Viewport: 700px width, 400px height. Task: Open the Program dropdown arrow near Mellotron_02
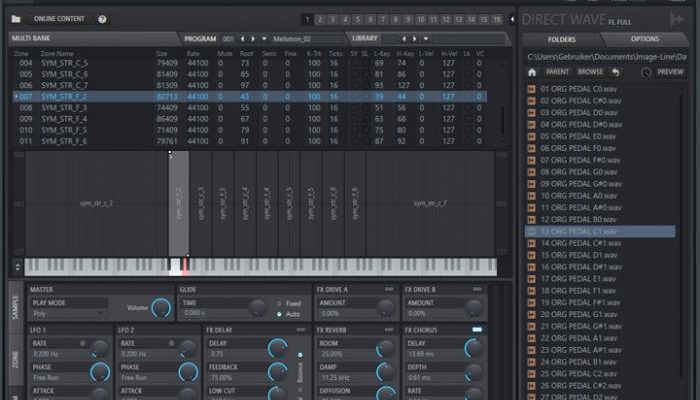264,38
